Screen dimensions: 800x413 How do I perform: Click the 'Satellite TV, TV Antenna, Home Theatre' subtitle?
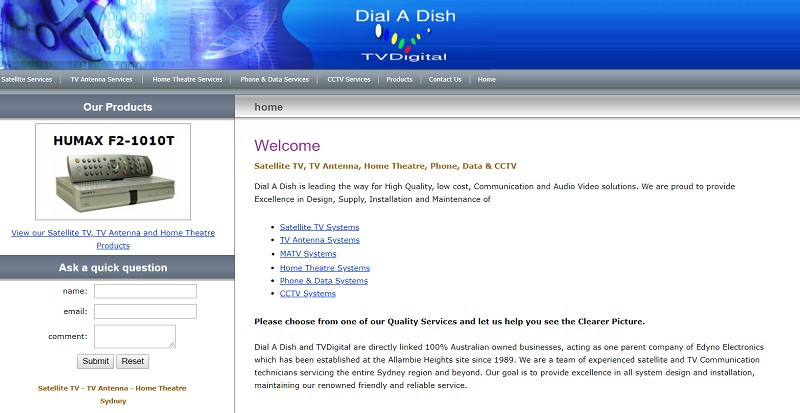point(385,166)
